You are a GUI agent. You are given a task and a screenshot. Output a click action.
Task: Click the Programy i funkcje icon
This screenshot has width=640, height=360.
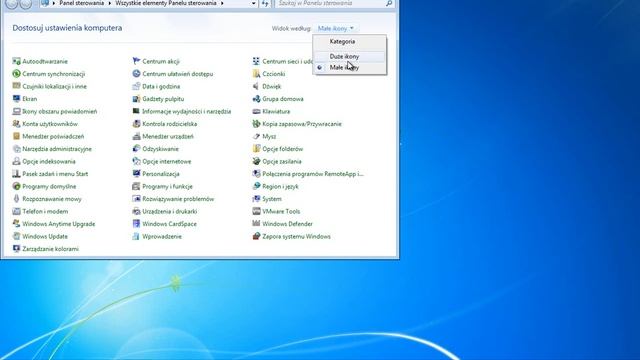[136, 187]
